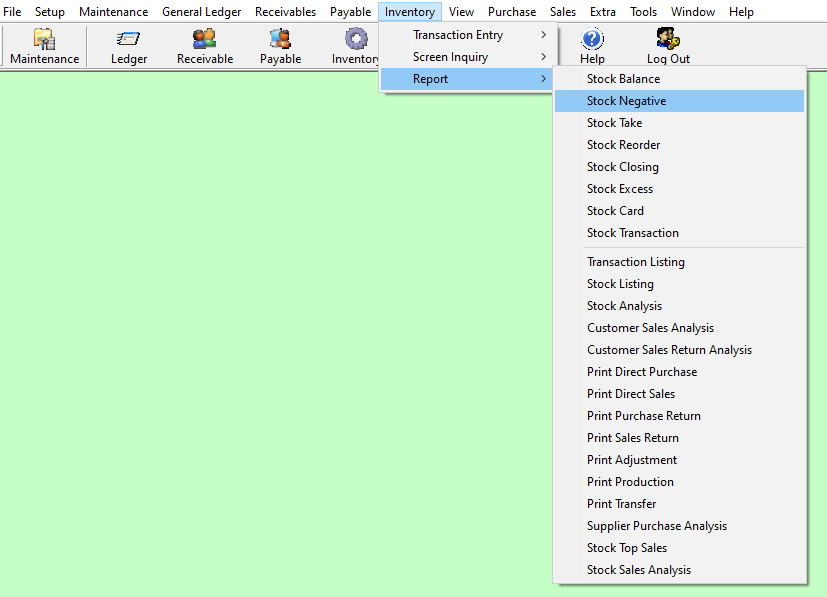This screenshot has width=827, height=597.
Task: Expand the Report submenu item
Action: click(467, 79)
